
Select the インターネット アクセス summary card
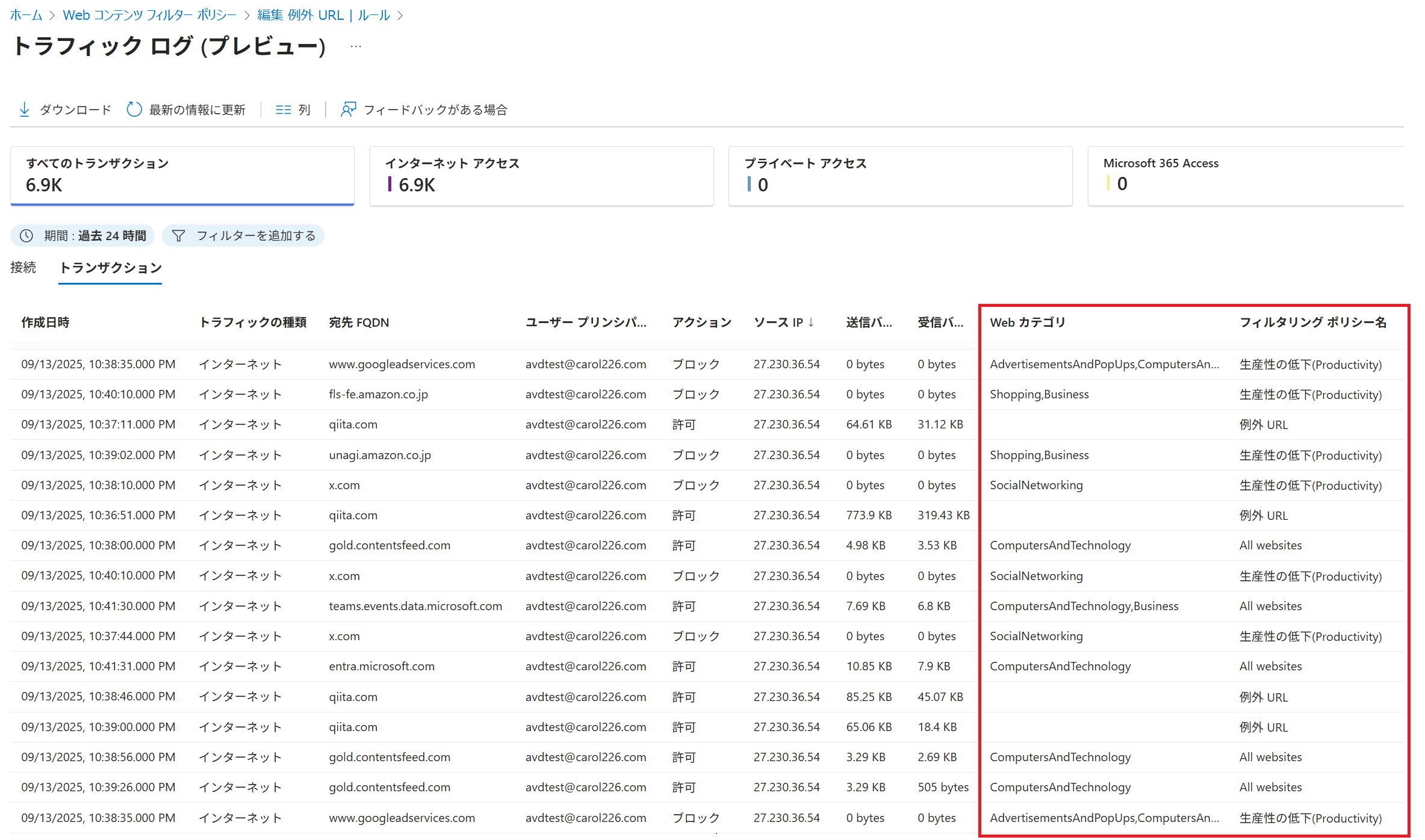point(541,175)
